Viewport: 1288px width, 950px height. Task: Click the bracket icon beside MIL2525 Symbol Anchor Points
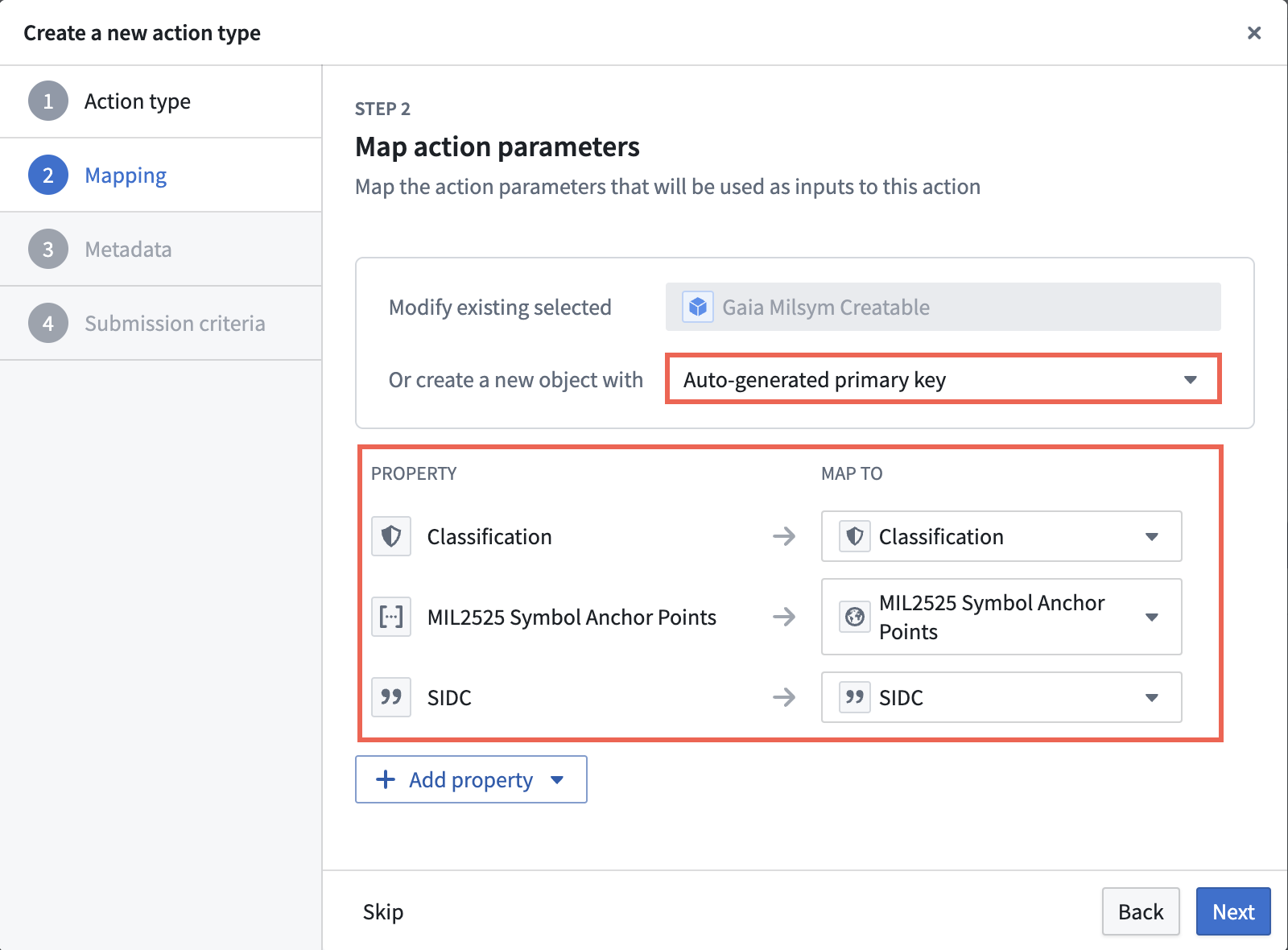tap(391, 617)
